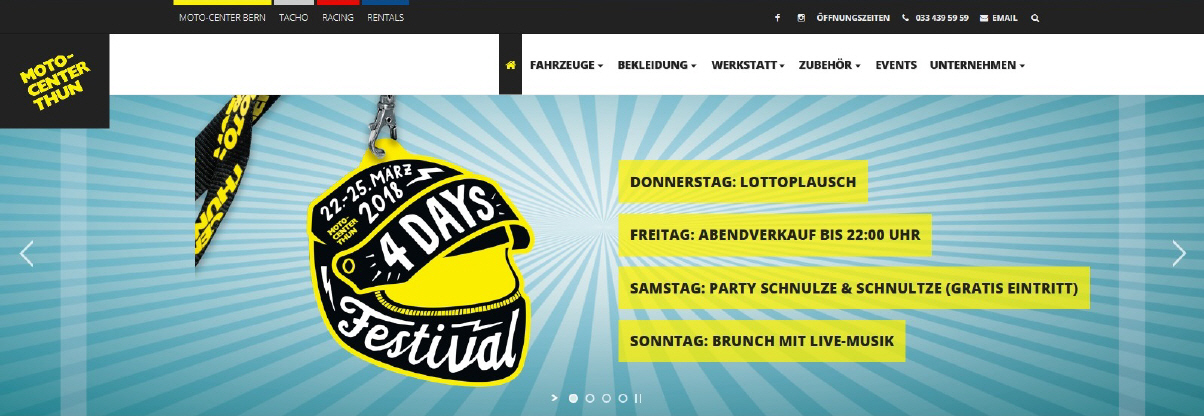Jump to the fourth slide dot

pos(622,398)
